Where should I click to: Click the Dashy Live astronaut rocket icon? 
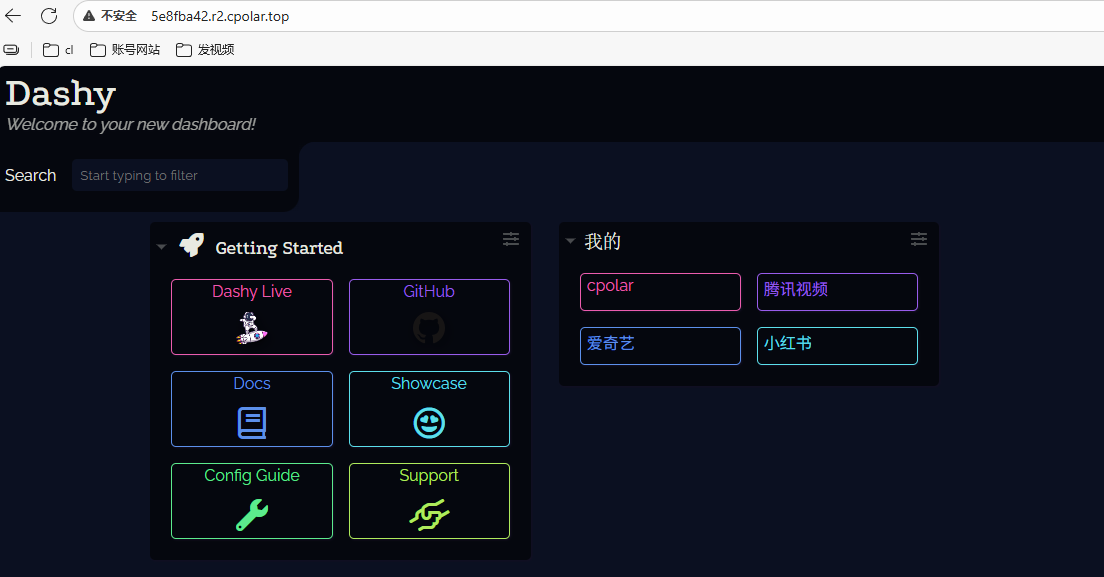coord(252,328)
